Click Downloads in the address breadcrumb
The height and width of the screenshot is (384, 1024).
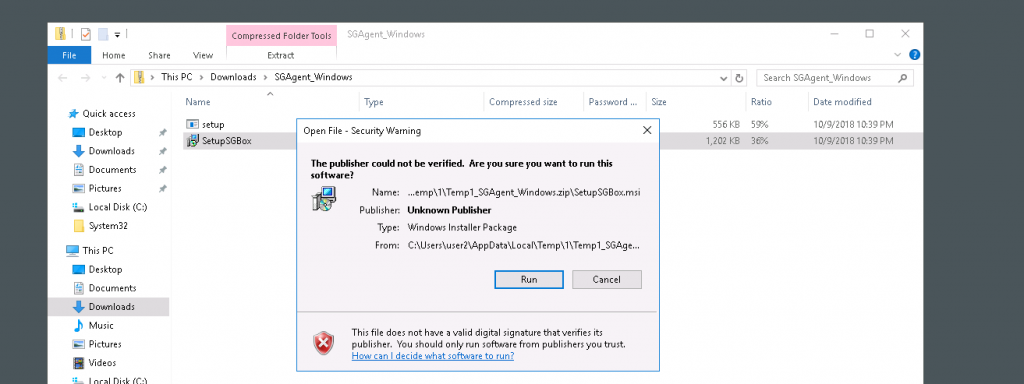(x=233, y=77)
